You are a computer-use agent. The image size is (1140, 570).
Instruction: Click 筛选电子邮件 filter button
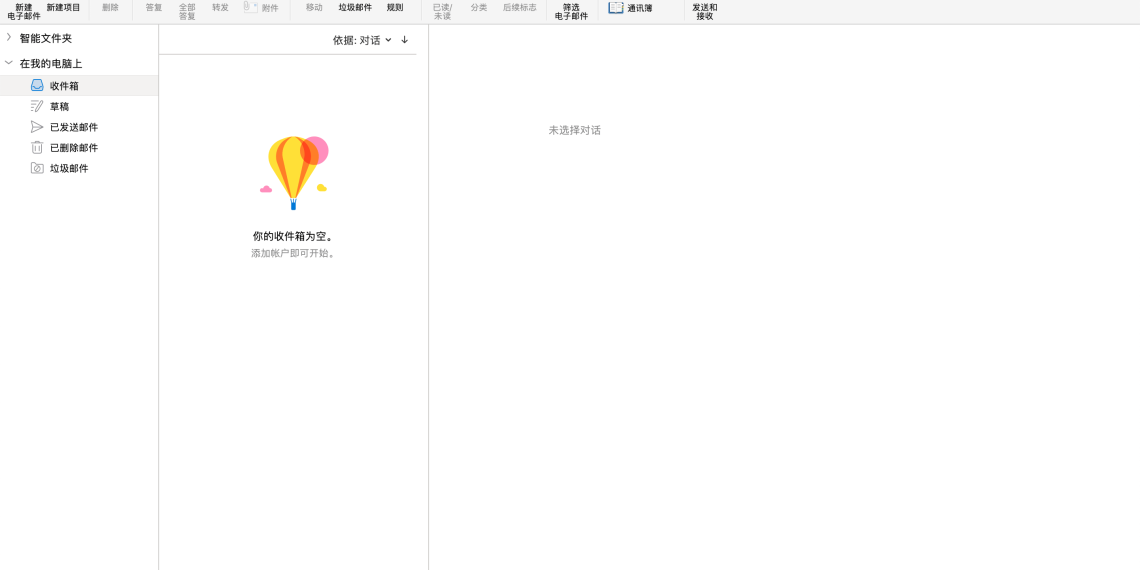pos(571,12)
